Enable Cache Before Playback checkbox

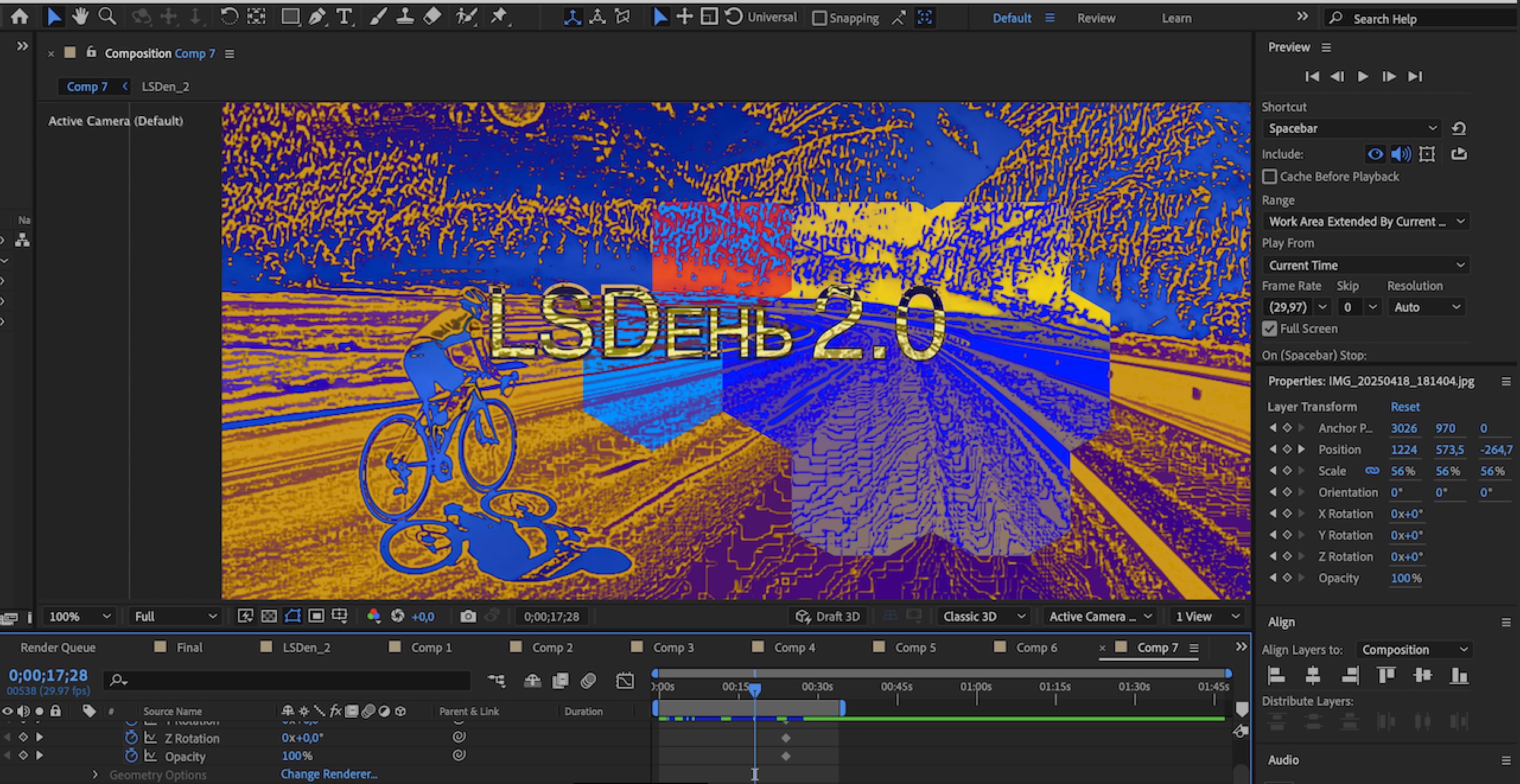tap(1270, 177)
